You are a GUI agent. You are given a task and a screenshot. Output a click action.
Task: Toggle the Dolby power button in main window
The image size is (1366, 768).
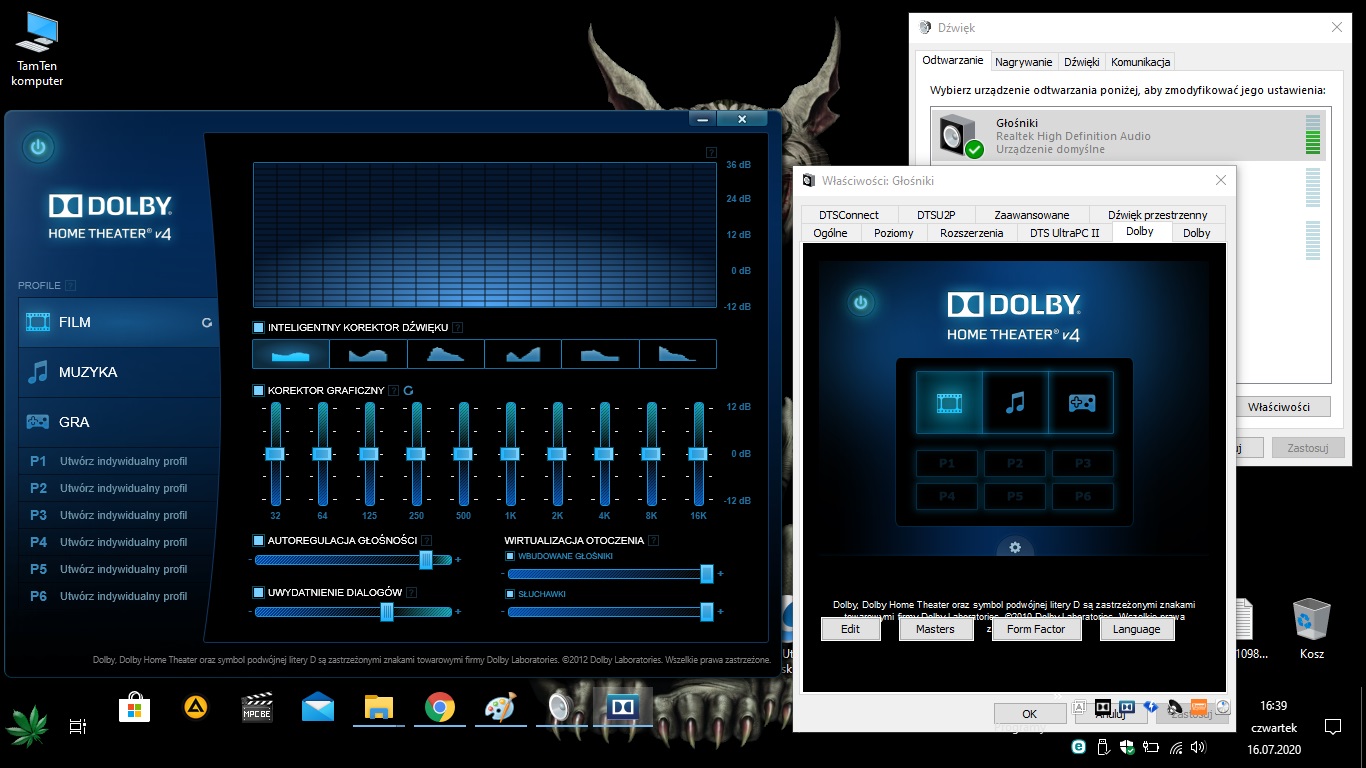pyautogui.click(x=38, y=147)
